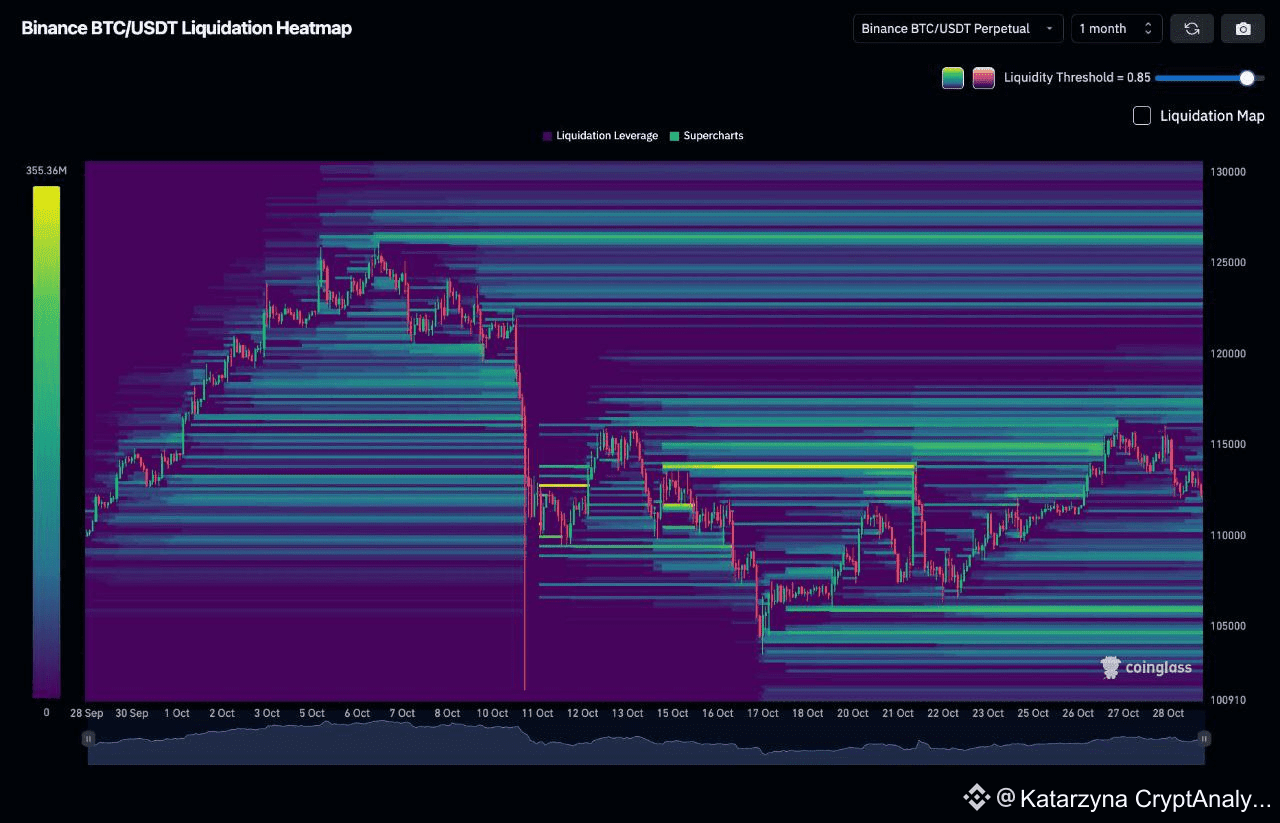Screen dimensions: 1280x823
Task: Click the refresh data icon button
Action: (x=1192, y=29)
